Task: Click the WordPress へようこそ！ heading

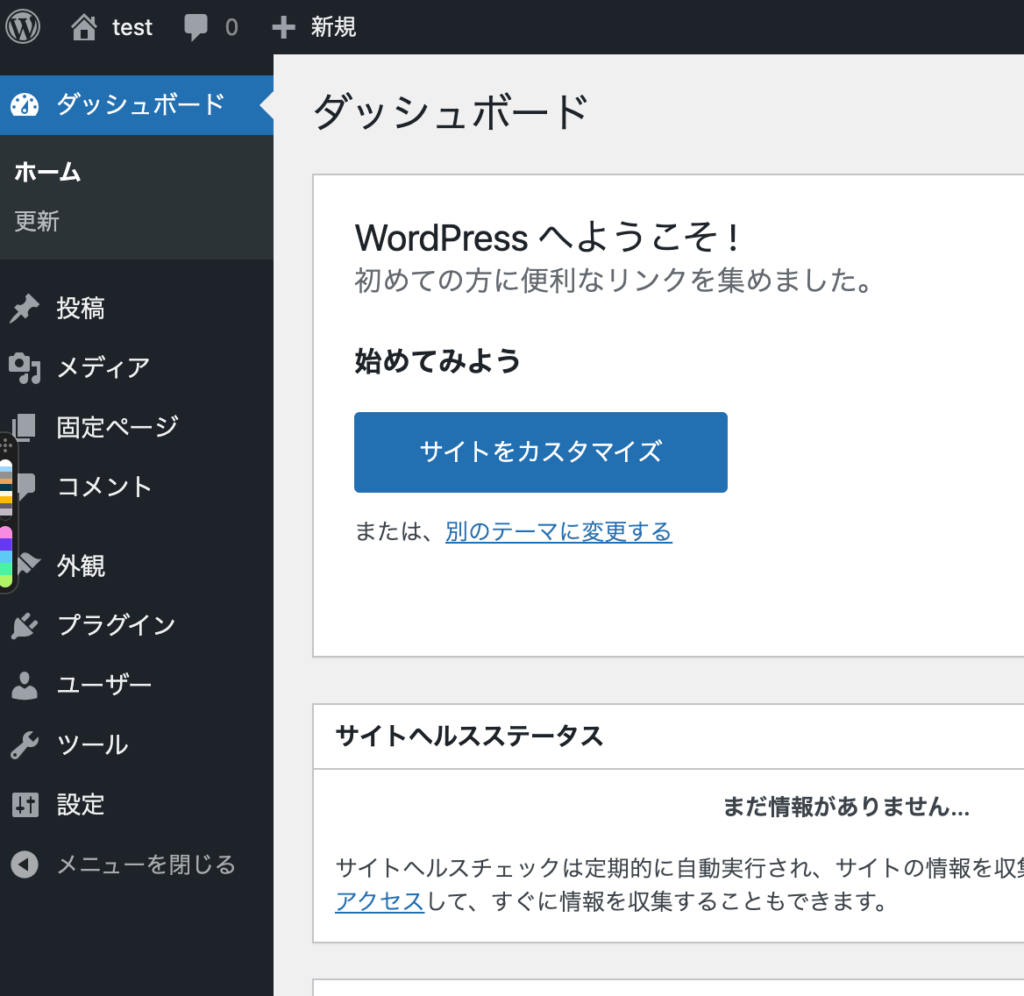Action: pos(549,238)
